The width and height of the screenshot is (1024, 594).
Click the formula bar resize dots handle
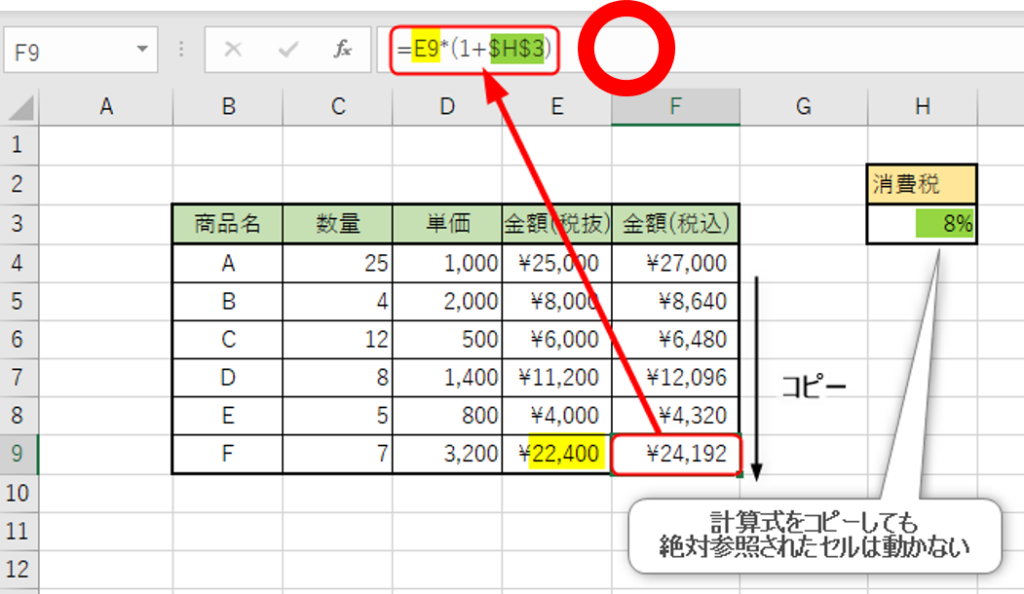181,49
